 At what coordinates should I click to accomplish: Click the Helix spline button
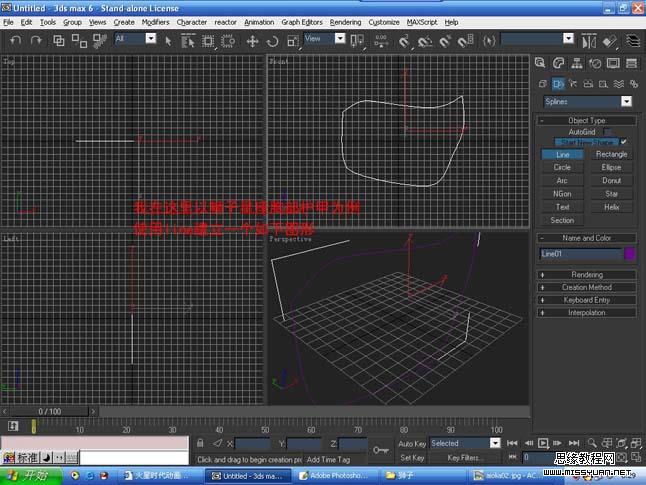611,207
